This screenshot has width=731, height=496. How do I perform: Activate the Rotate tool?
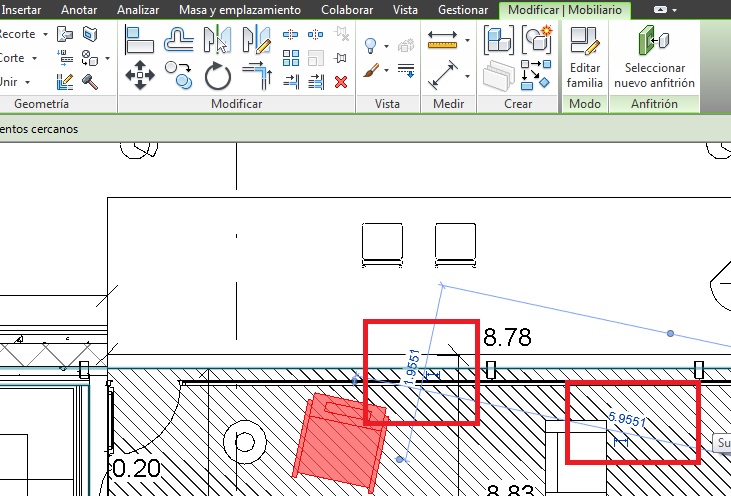218,75
